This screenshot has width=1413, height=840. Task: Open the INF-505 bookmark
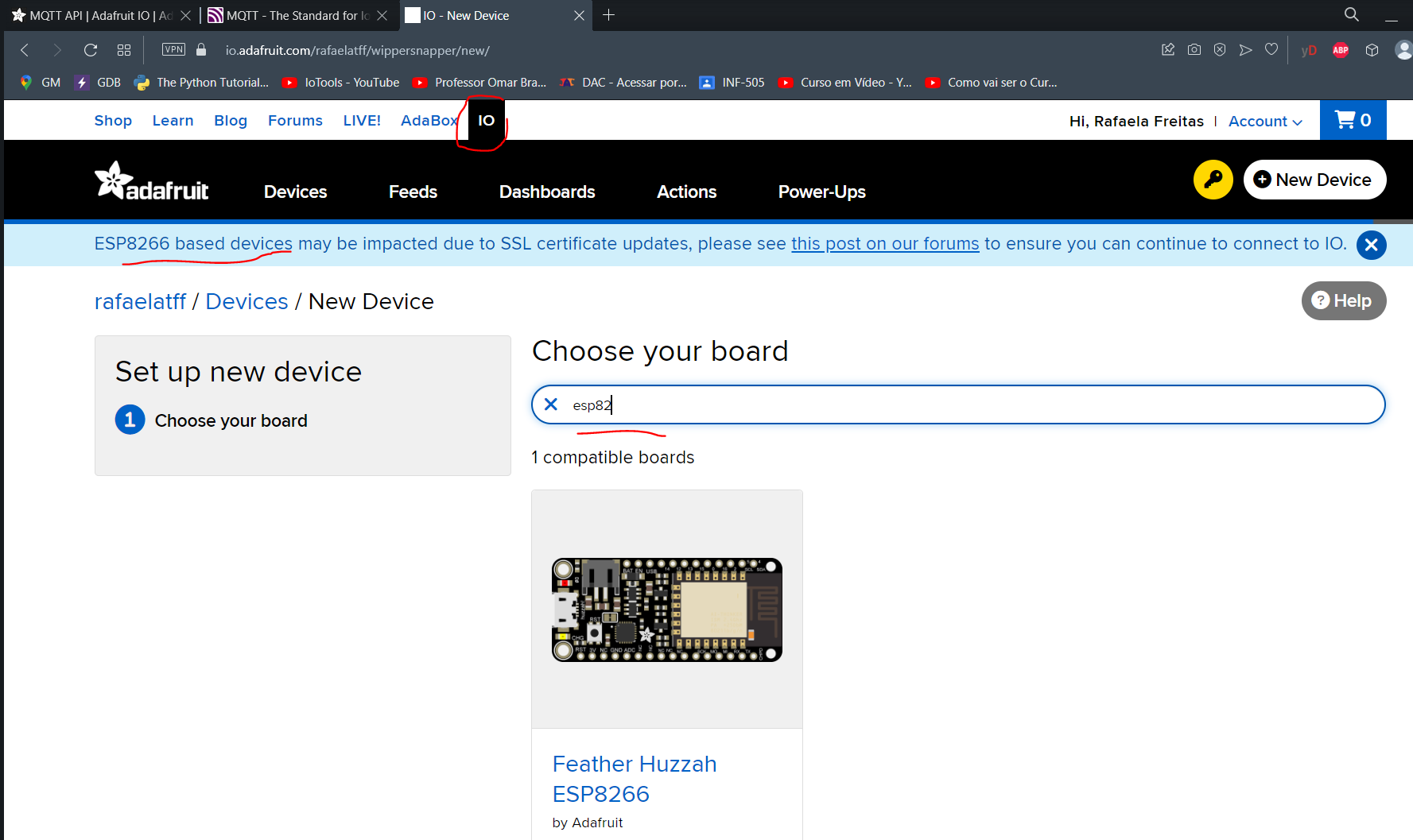click(x=732, y=83)
